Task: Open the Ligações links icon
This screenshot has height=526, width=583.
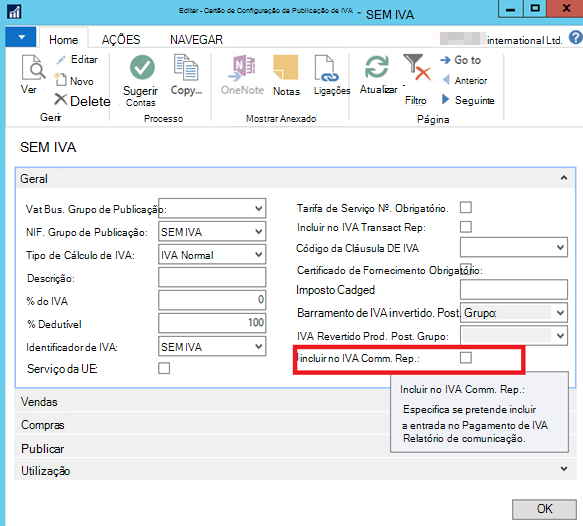Action: 326,68
